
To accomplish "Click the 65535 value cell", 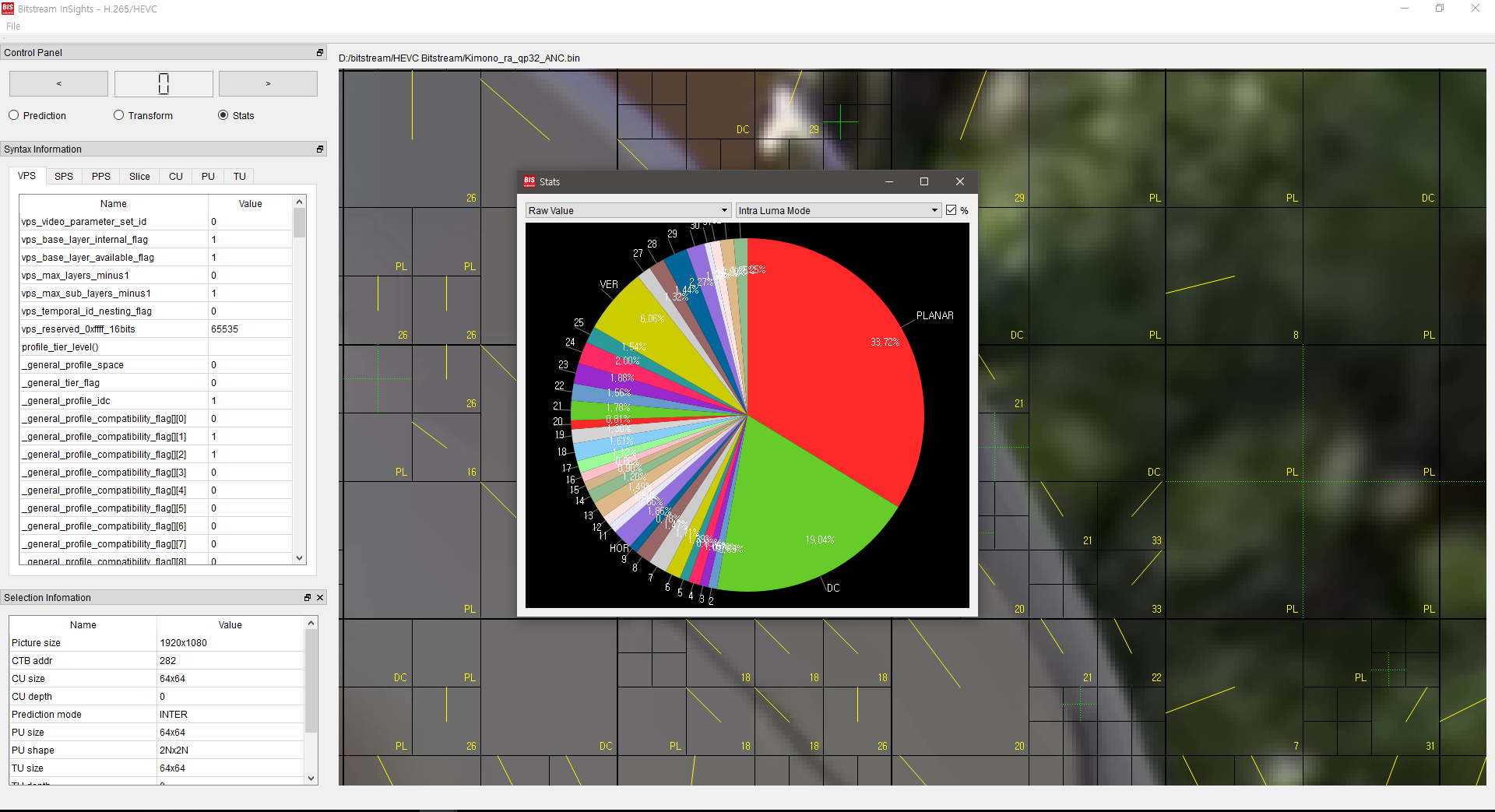I will coord(250,329).
